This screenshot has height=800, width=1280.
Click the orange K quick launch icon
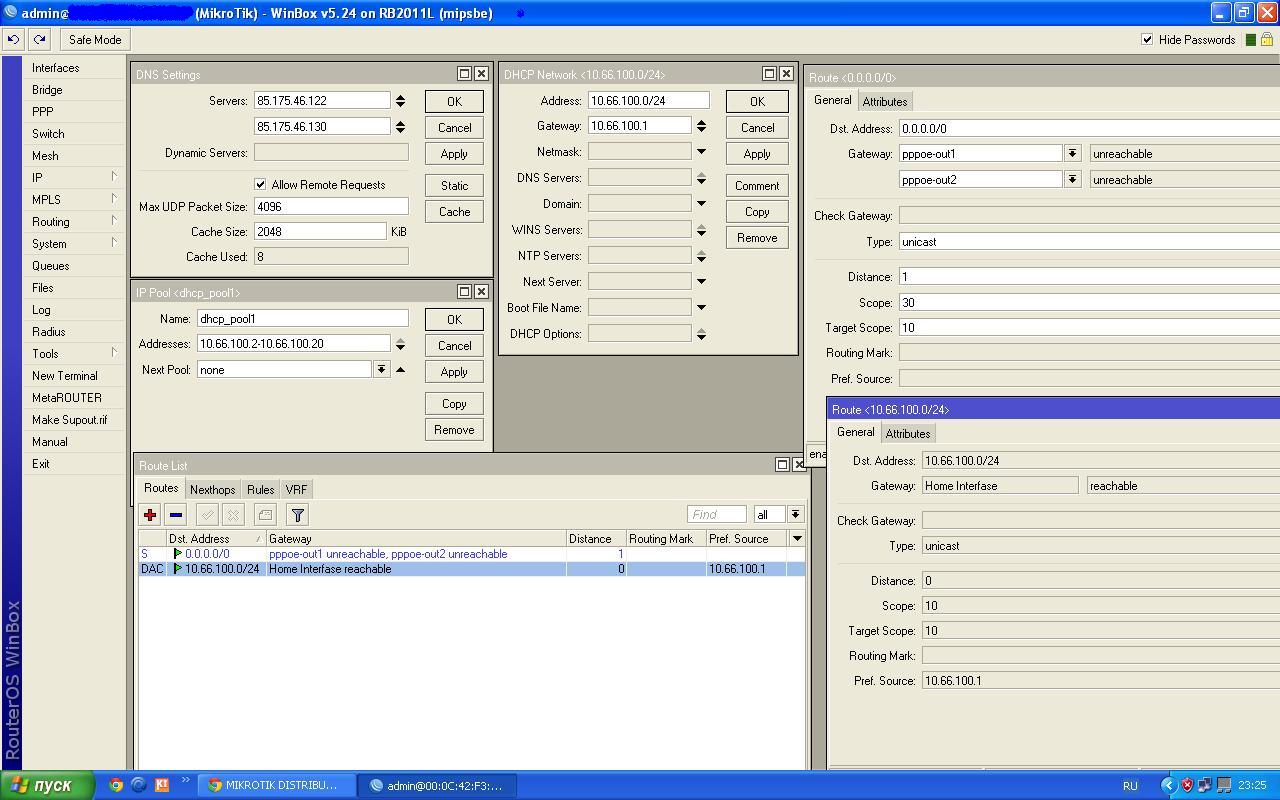pos(162,785)
